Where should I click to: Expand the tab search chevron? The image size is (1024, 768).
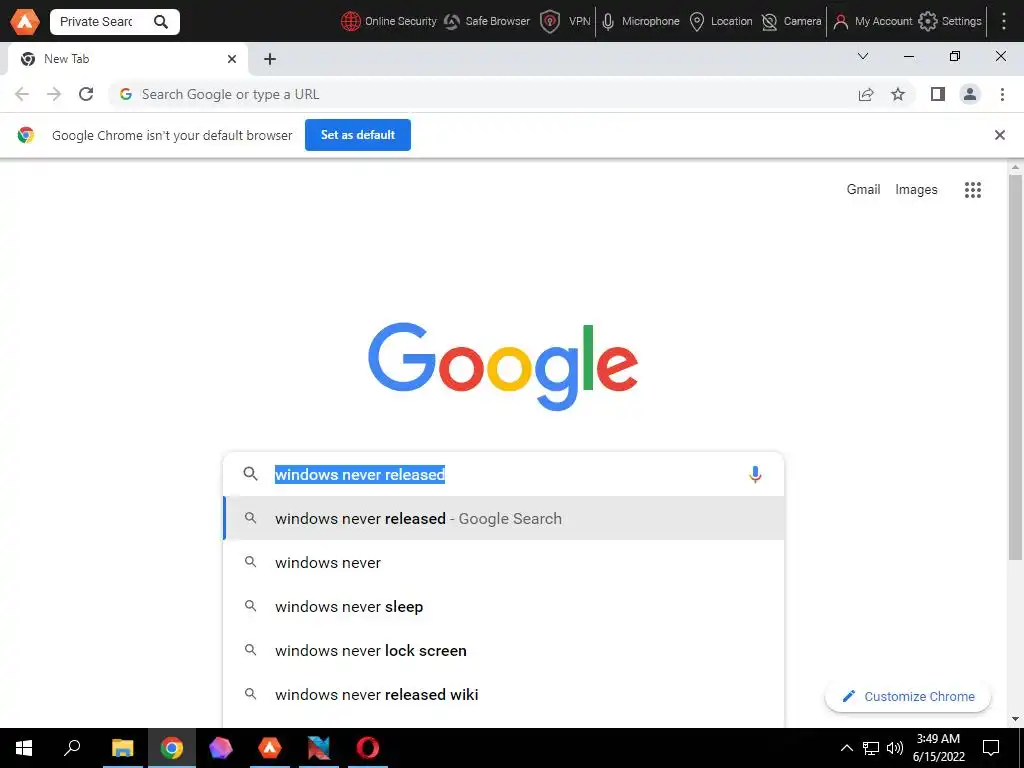[863, 56]
